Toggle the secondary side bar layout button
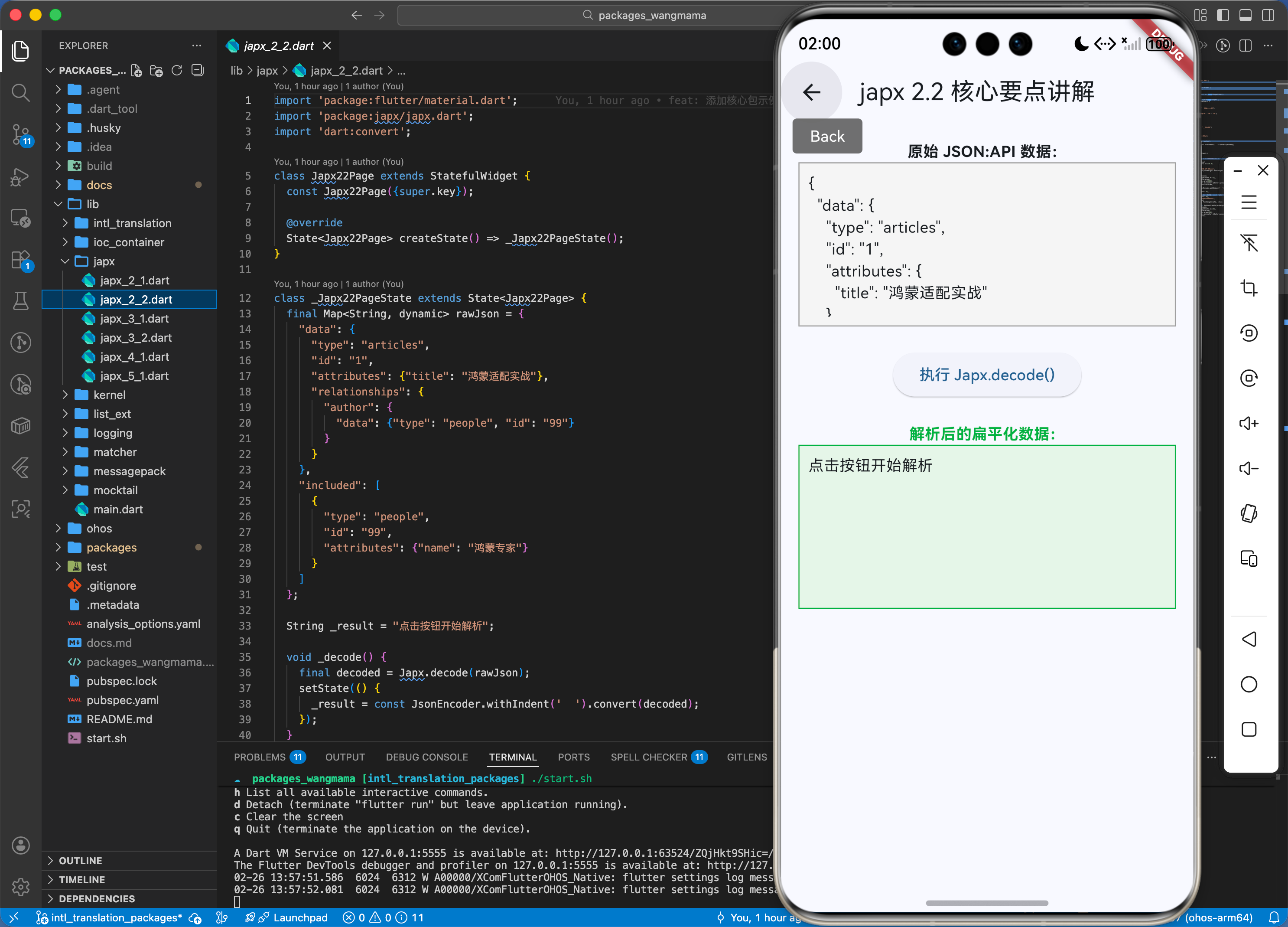Image resolution: width=1288 pixels, height=927 pixels. (x=1268, y=15)
